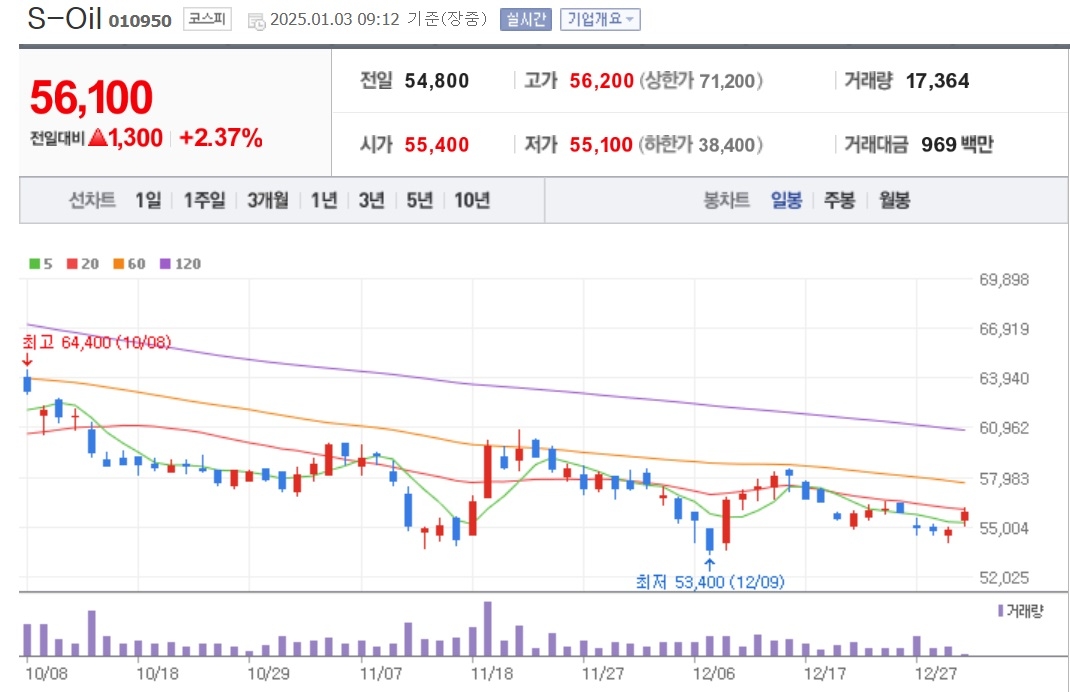Screen dimensions: 1070x692
Task: Click the orange 60-day moving average swatch
Action: pyautogui.click(x=119, y=263)
